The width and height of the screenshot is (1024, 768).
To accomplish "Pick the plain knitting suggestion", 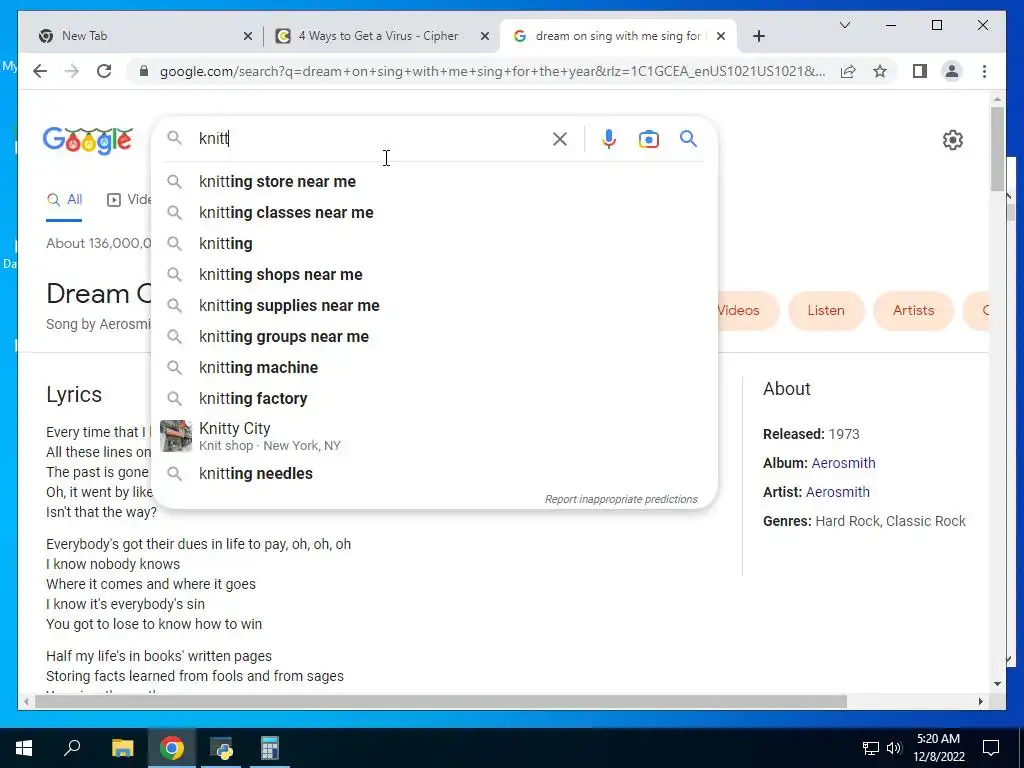I will coord(434,244).
